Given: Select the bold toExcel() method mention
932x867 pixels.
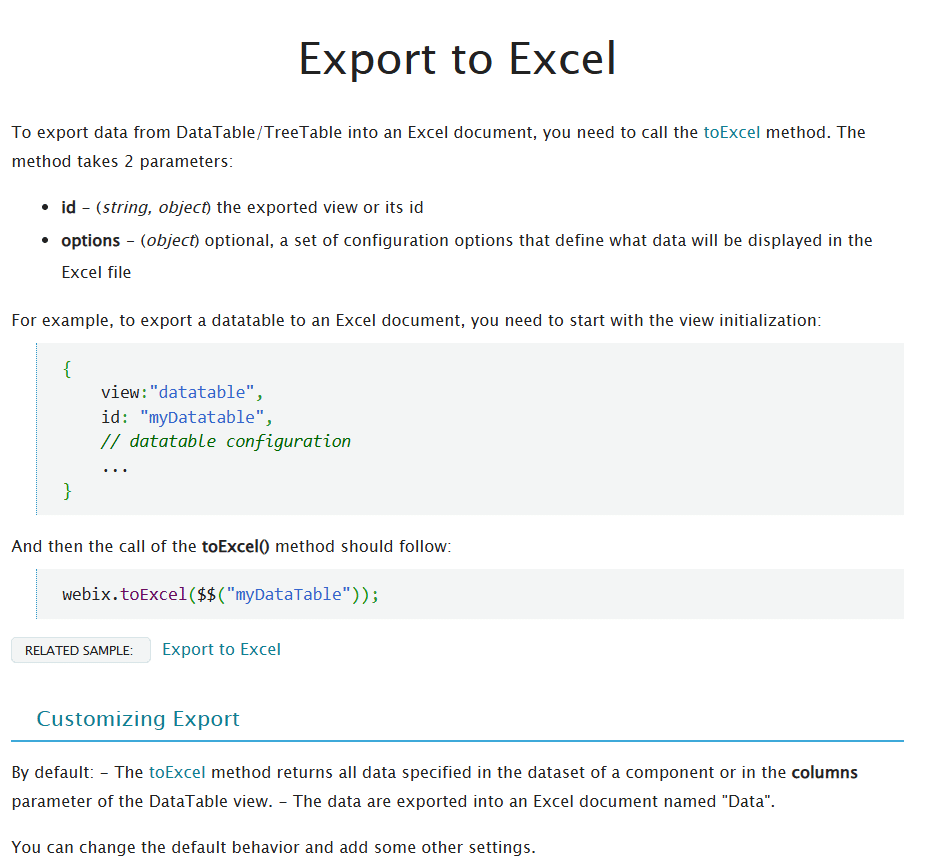Looking at the screenshot, I should click(234, 546).
